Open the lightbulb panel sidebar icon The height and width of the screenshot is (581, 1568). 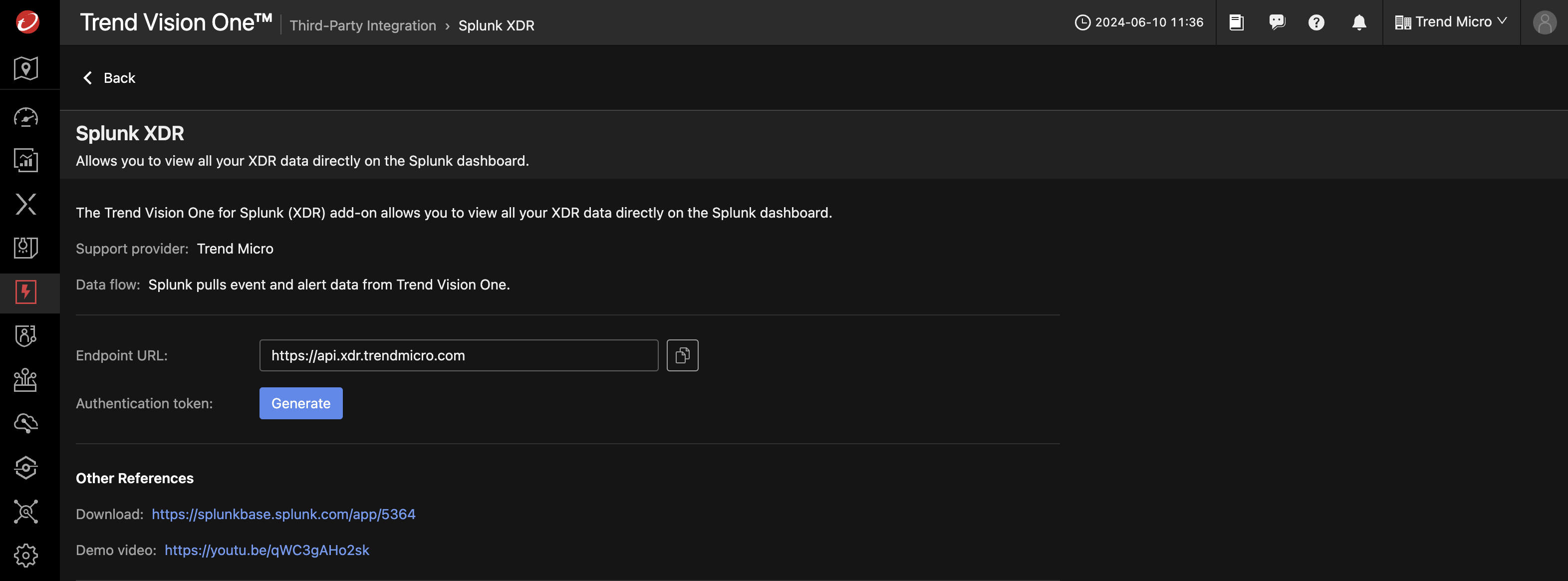[25, 248]
